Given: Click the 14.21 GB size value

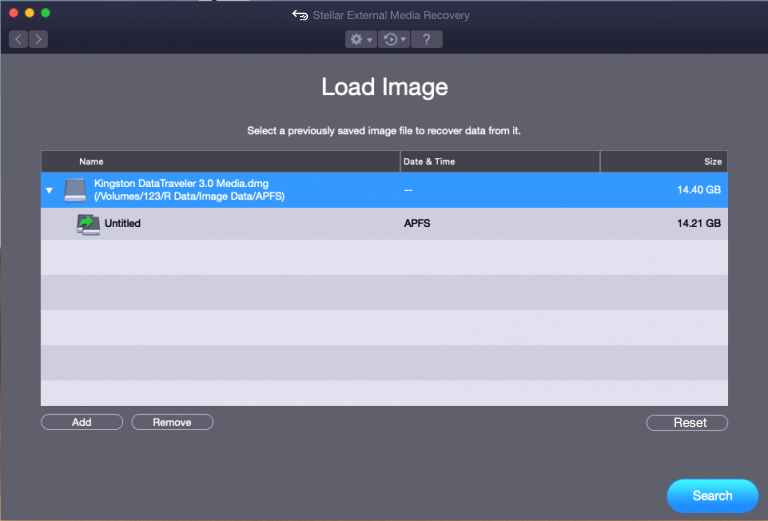Looking at the screenshot, I should (x=699, y=223).
